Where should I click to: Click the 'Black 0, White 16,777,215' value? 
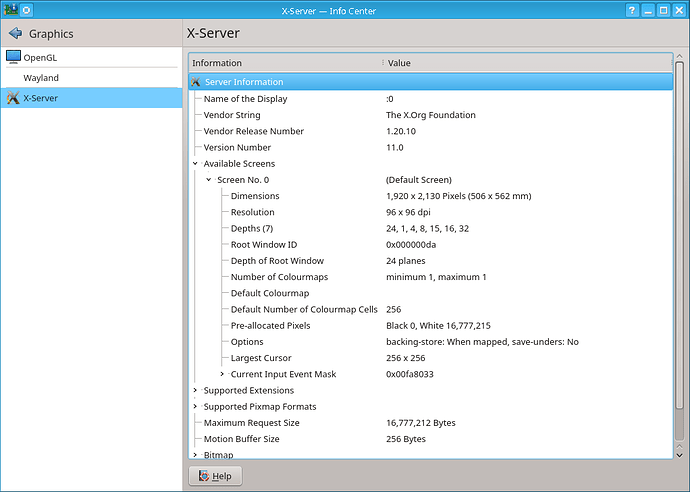[438, 326]
